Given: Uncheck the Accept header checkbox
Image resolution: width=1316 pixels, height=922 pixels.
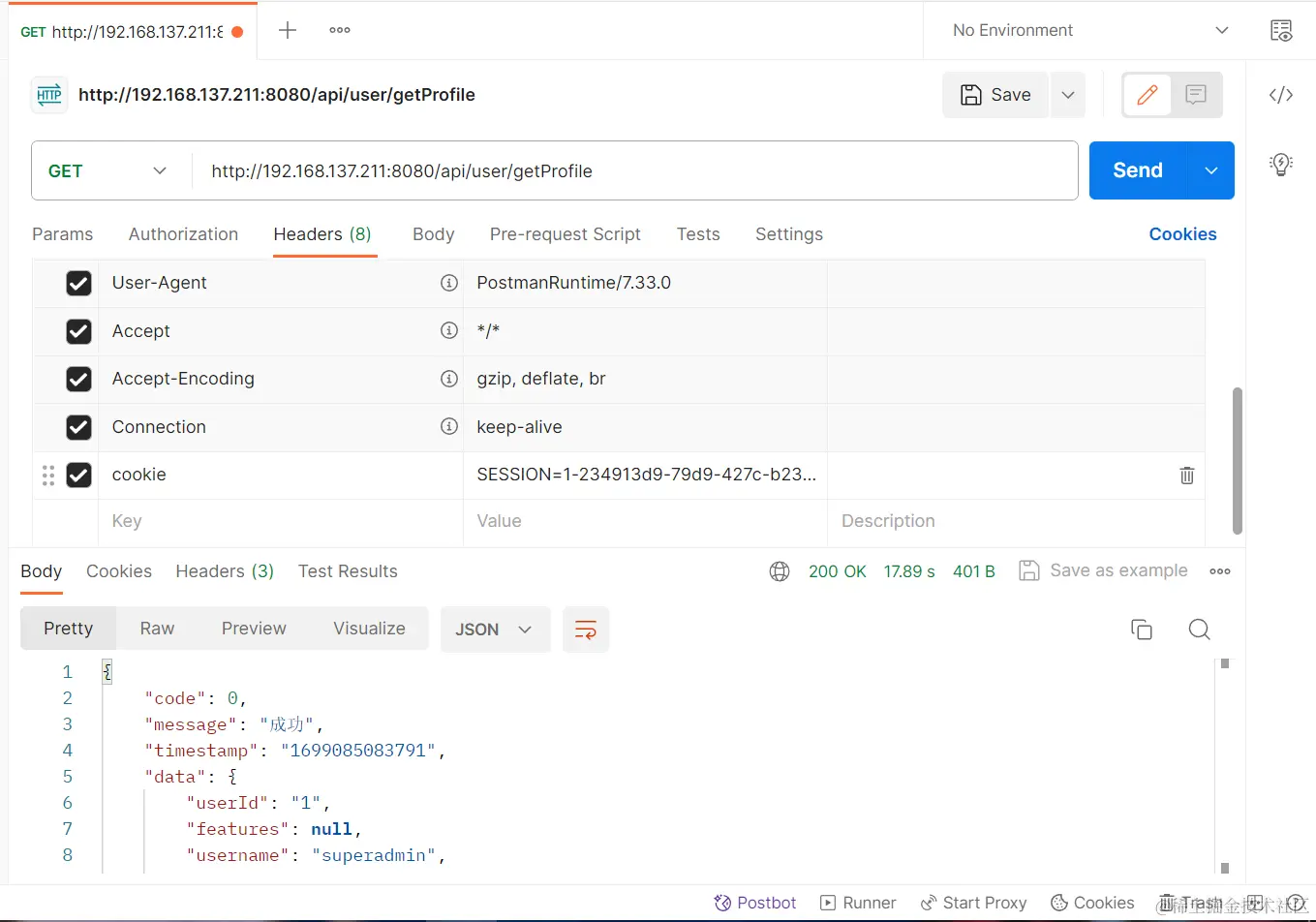Looking at the screenshot, I should tap(78, 331).
